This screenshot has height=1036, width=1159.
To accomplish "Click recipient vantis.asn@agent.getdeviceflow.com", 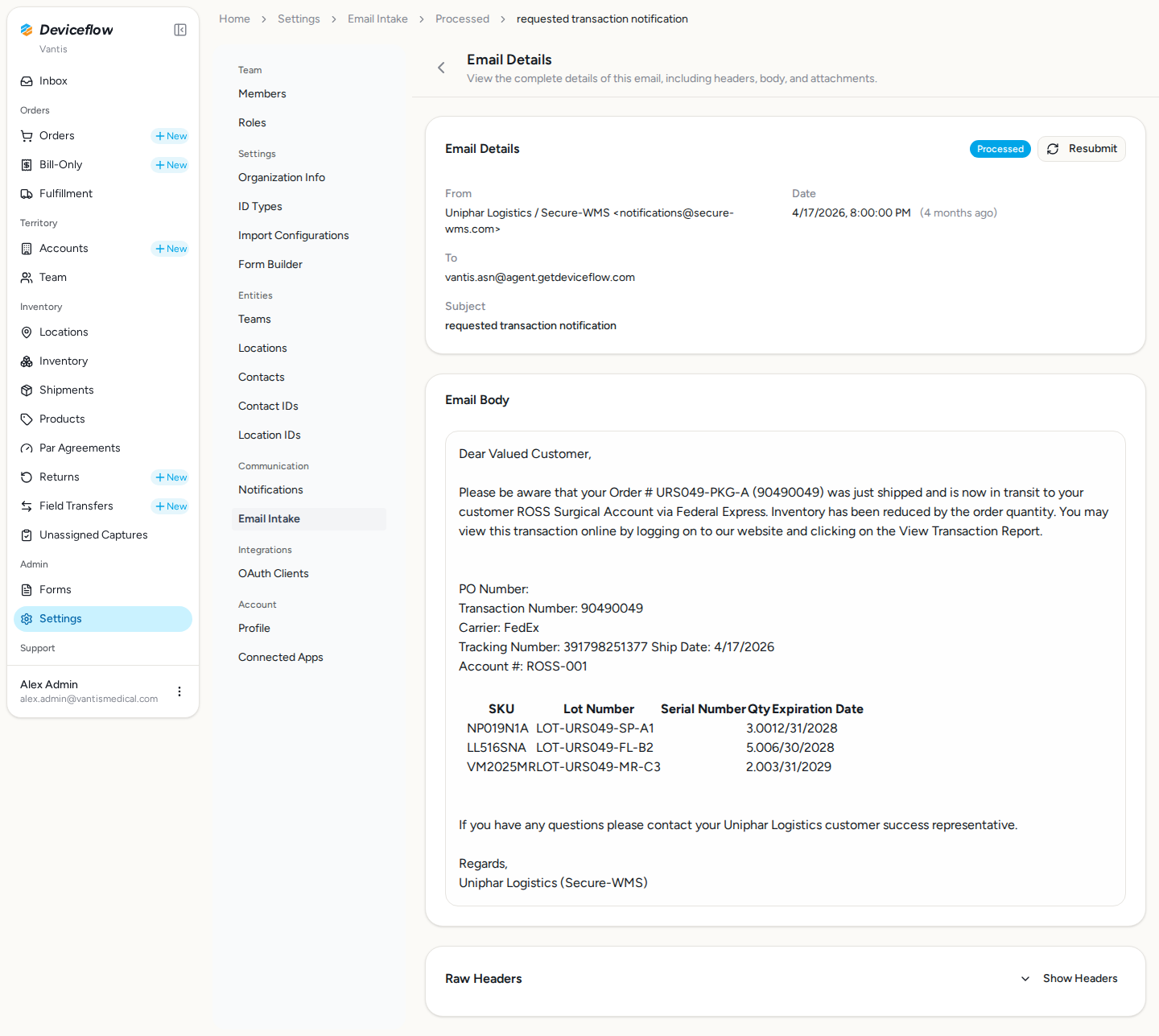I will pos(540,278).
